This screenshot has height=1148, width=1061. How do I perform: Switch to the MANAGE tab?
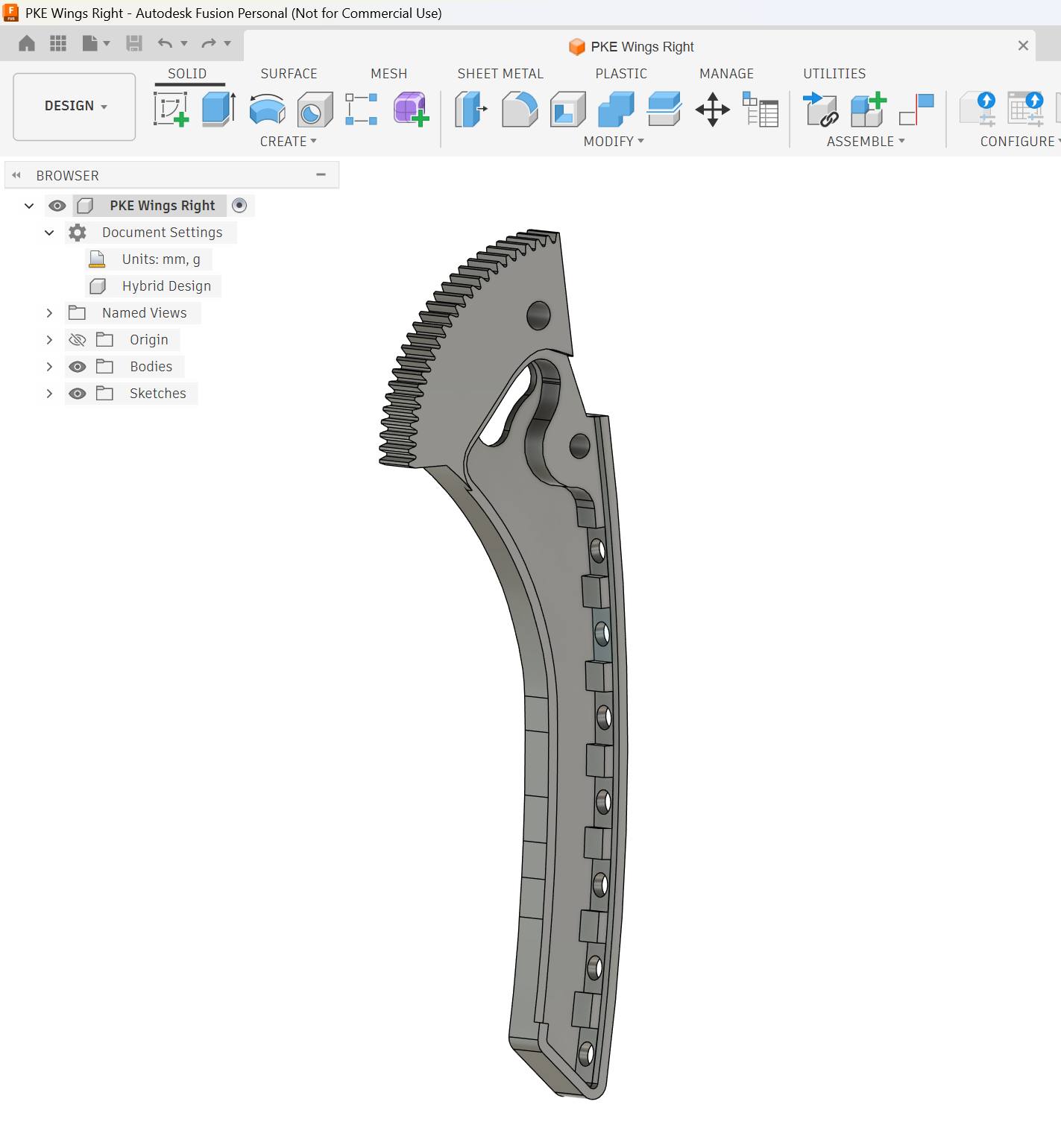point(727,74)
